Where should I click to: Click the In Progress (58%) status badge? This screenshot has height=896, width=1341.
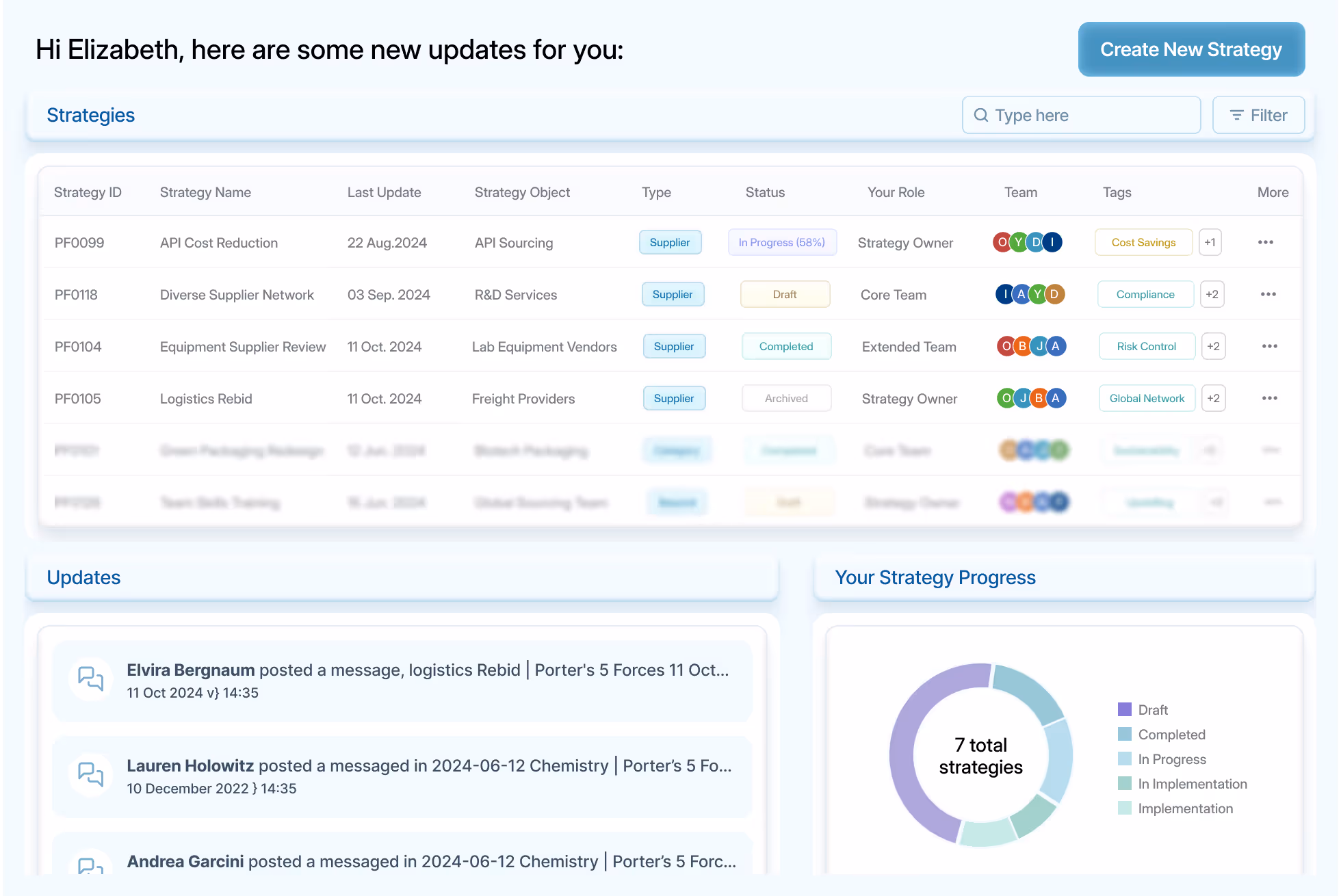(x=781, y=242)
